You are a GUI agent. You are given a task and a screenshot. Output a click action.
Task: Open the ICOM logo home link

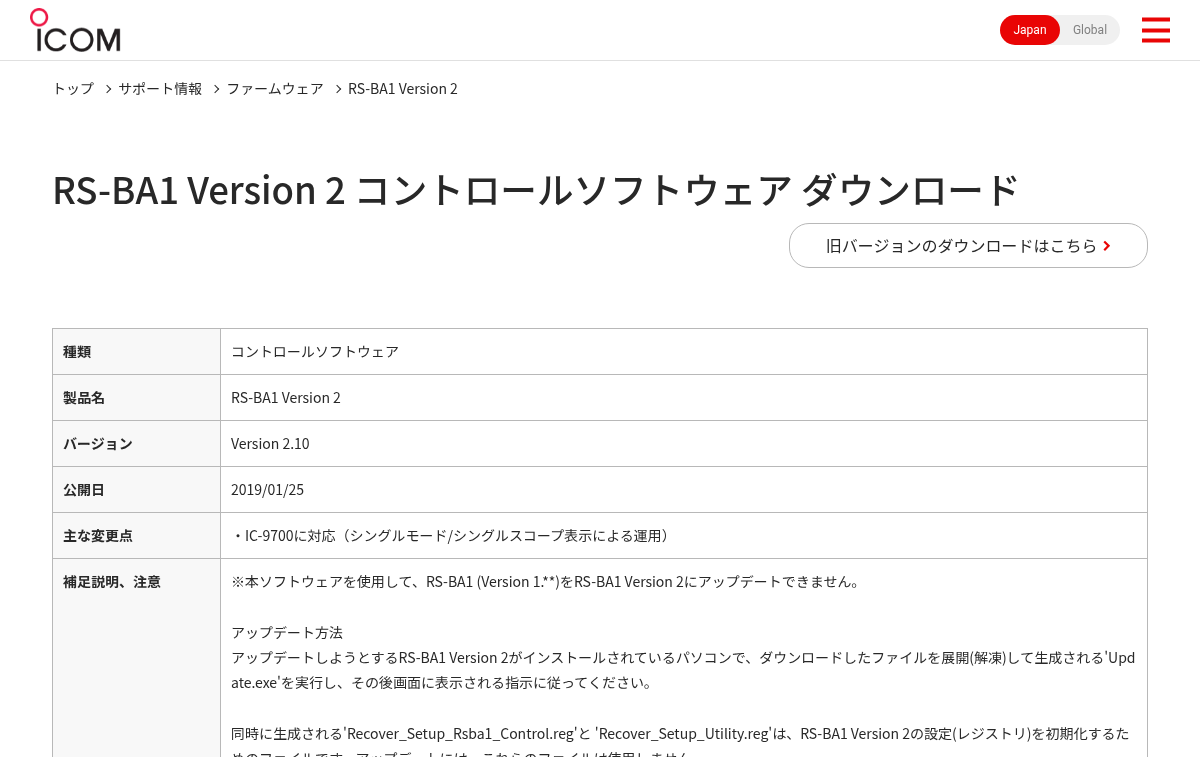(x=75, y=30)
